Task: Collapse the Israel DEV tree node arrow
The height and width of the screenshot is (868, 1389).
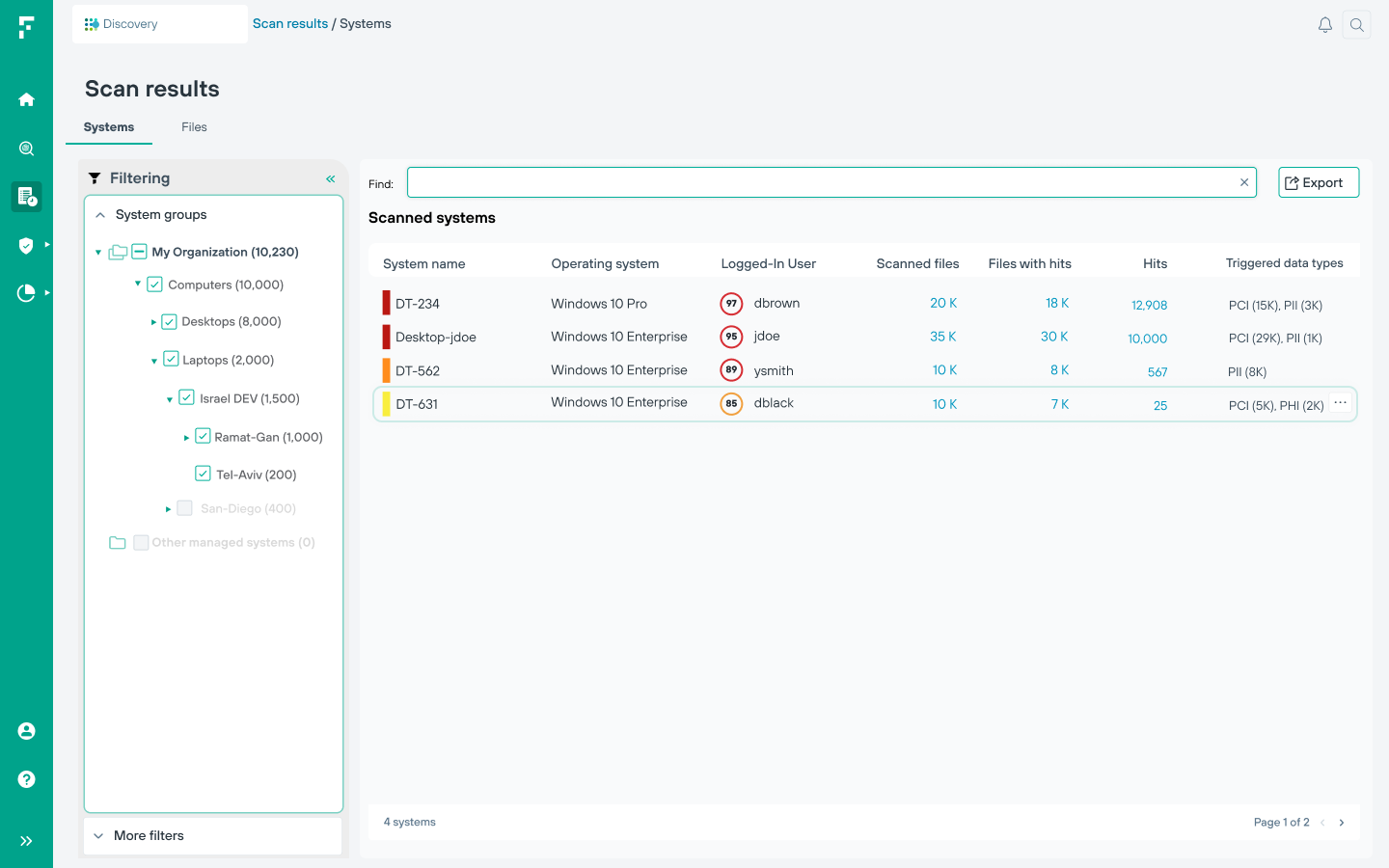Action: [170, 399]
